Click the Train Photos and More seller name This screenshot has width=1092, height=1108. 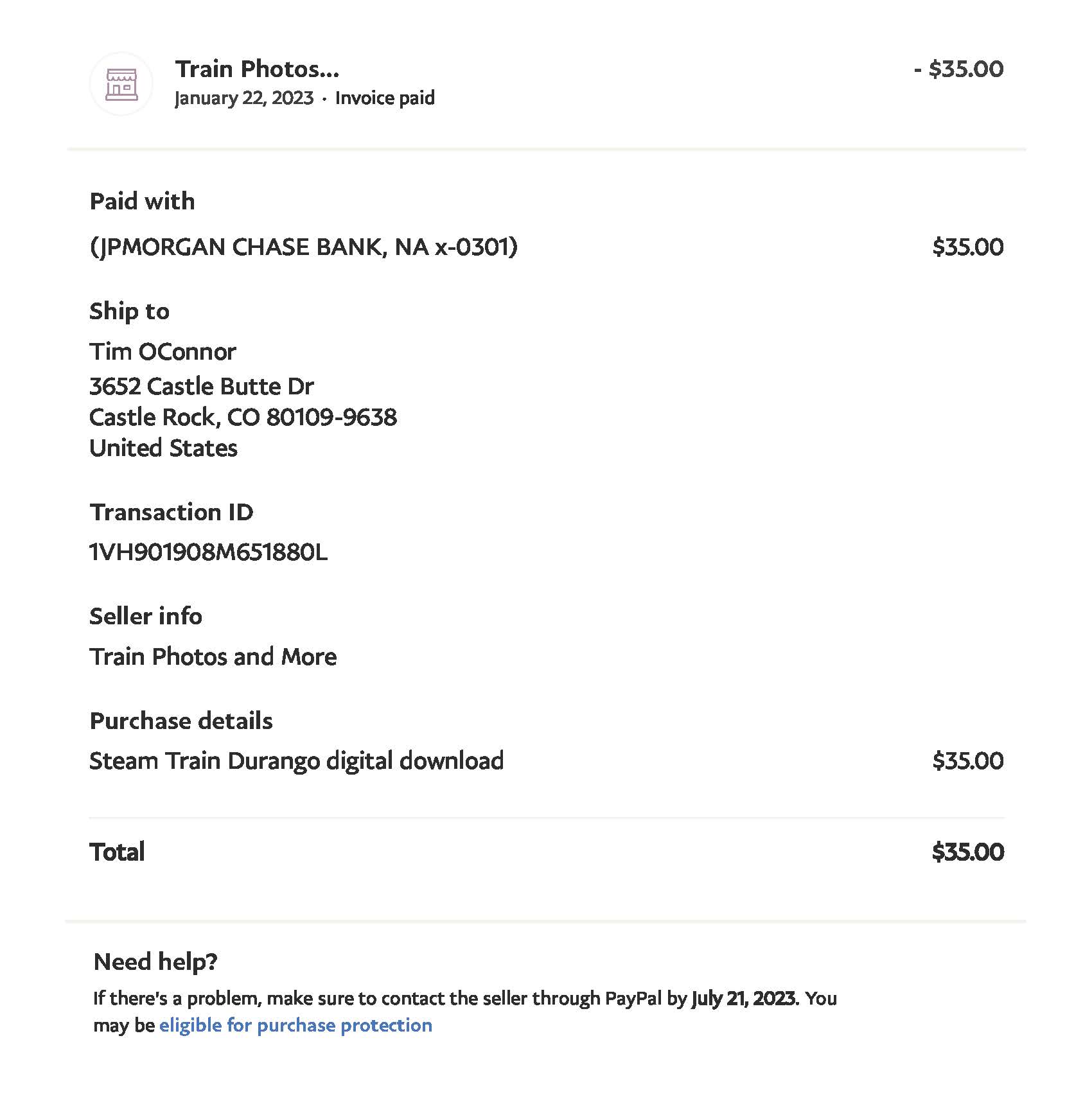tap(213, 656)
